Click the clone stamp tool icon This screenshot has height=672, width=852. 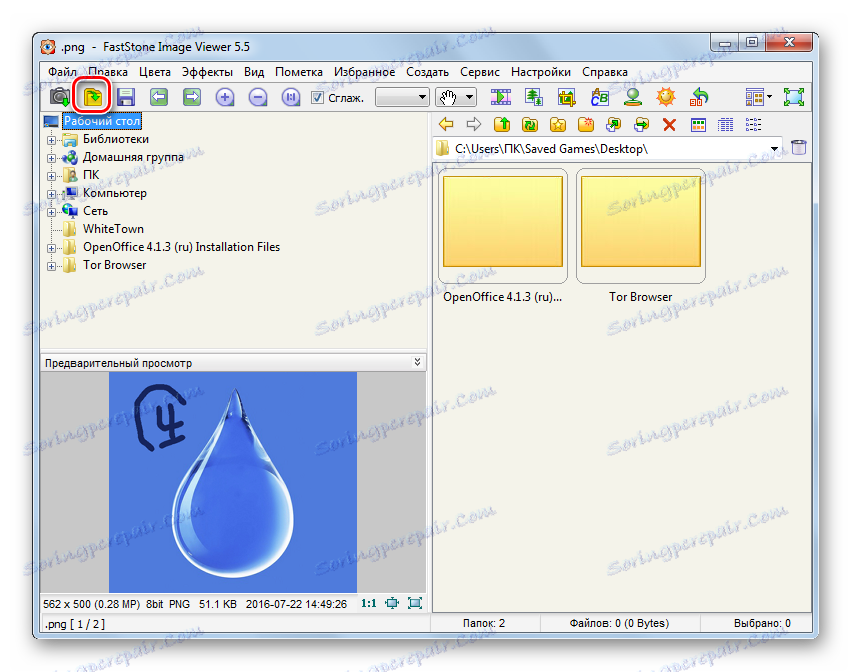[x=632, y=97]
